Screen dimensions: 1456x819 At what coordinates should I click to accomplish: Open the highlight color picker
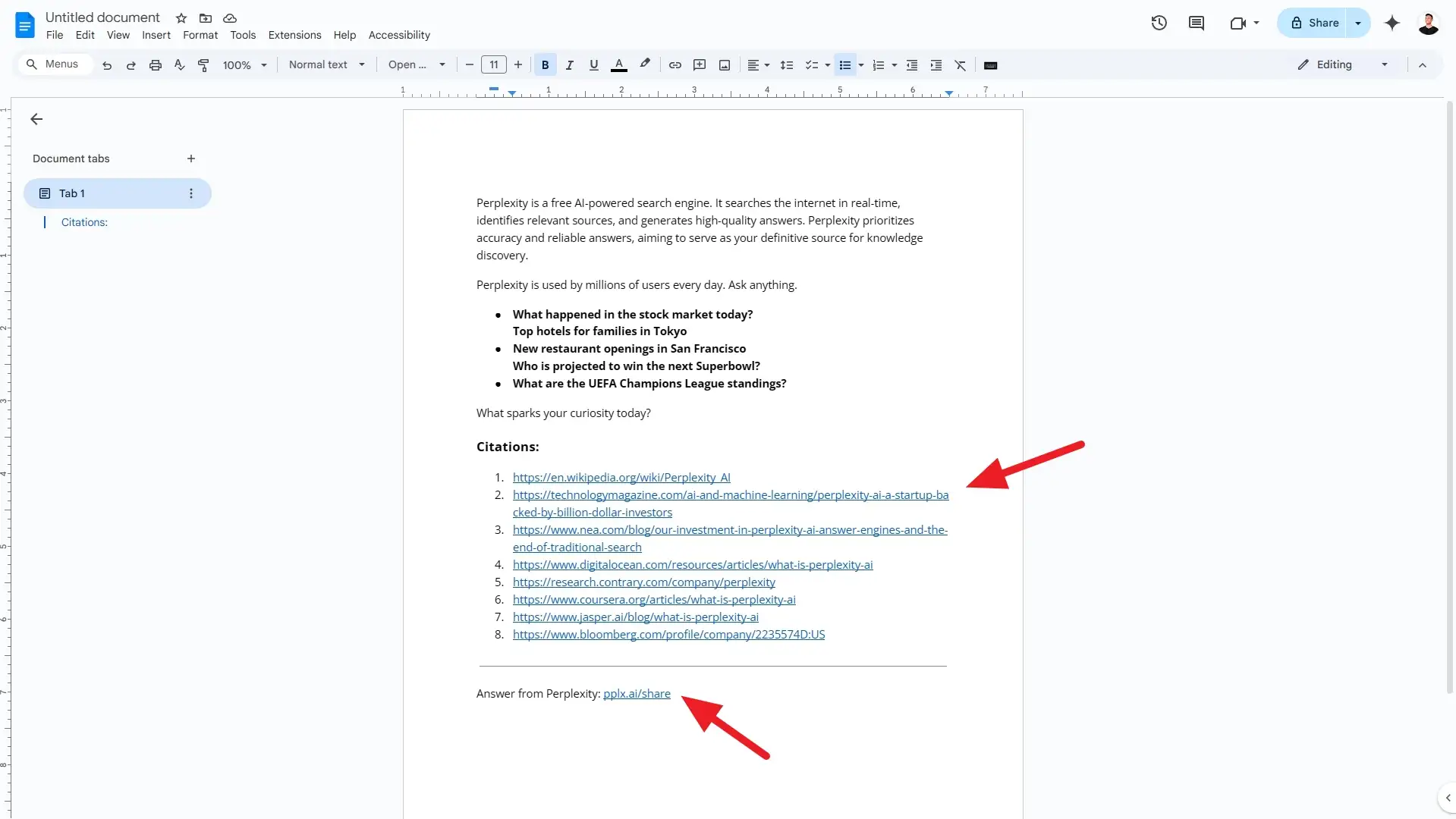tap(645, 65)
